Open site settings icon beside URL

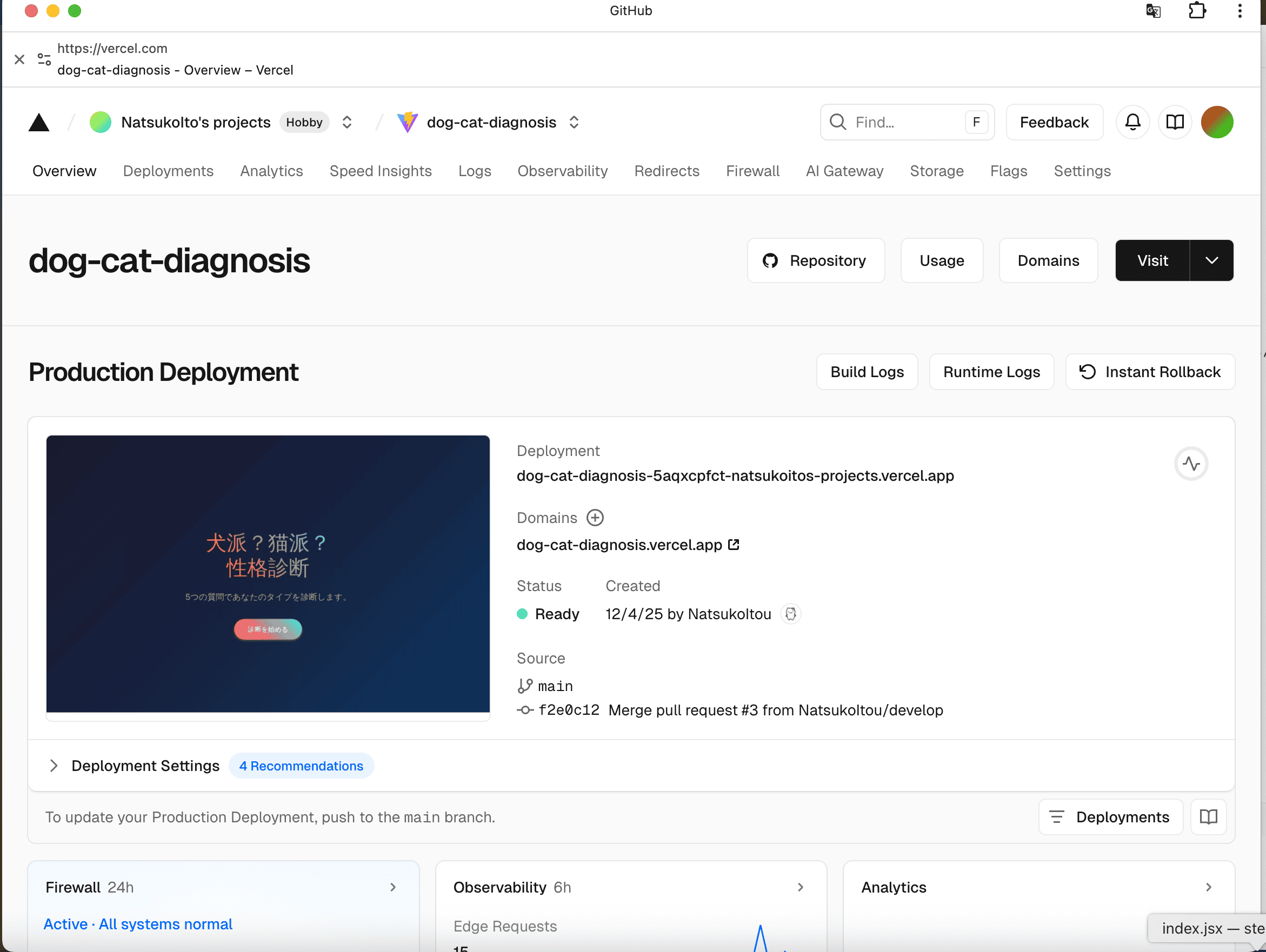[44, 59]
